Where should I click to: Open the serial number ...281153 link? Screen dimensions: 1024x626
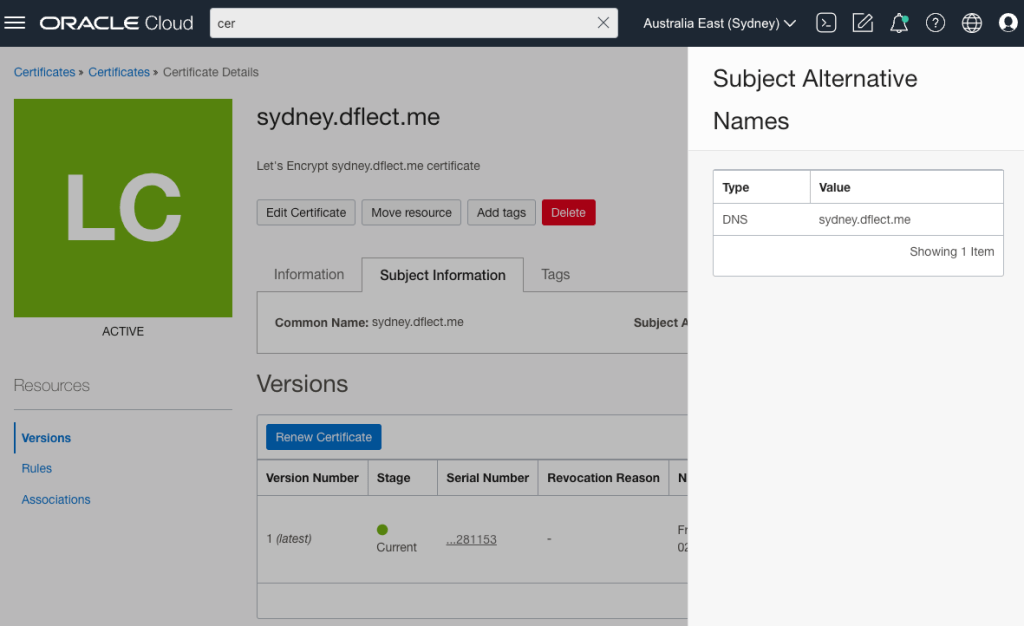coord(471,540)
